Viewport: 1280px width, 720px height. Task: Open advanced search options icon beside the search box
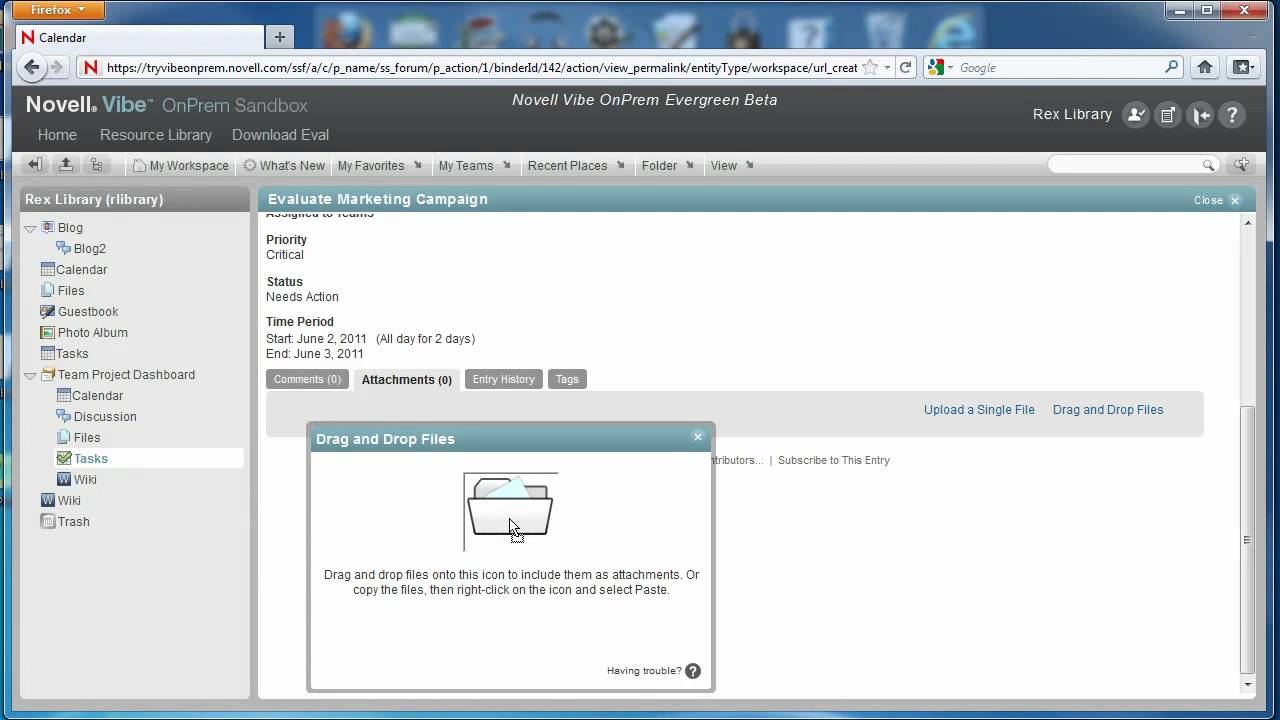1242,165
